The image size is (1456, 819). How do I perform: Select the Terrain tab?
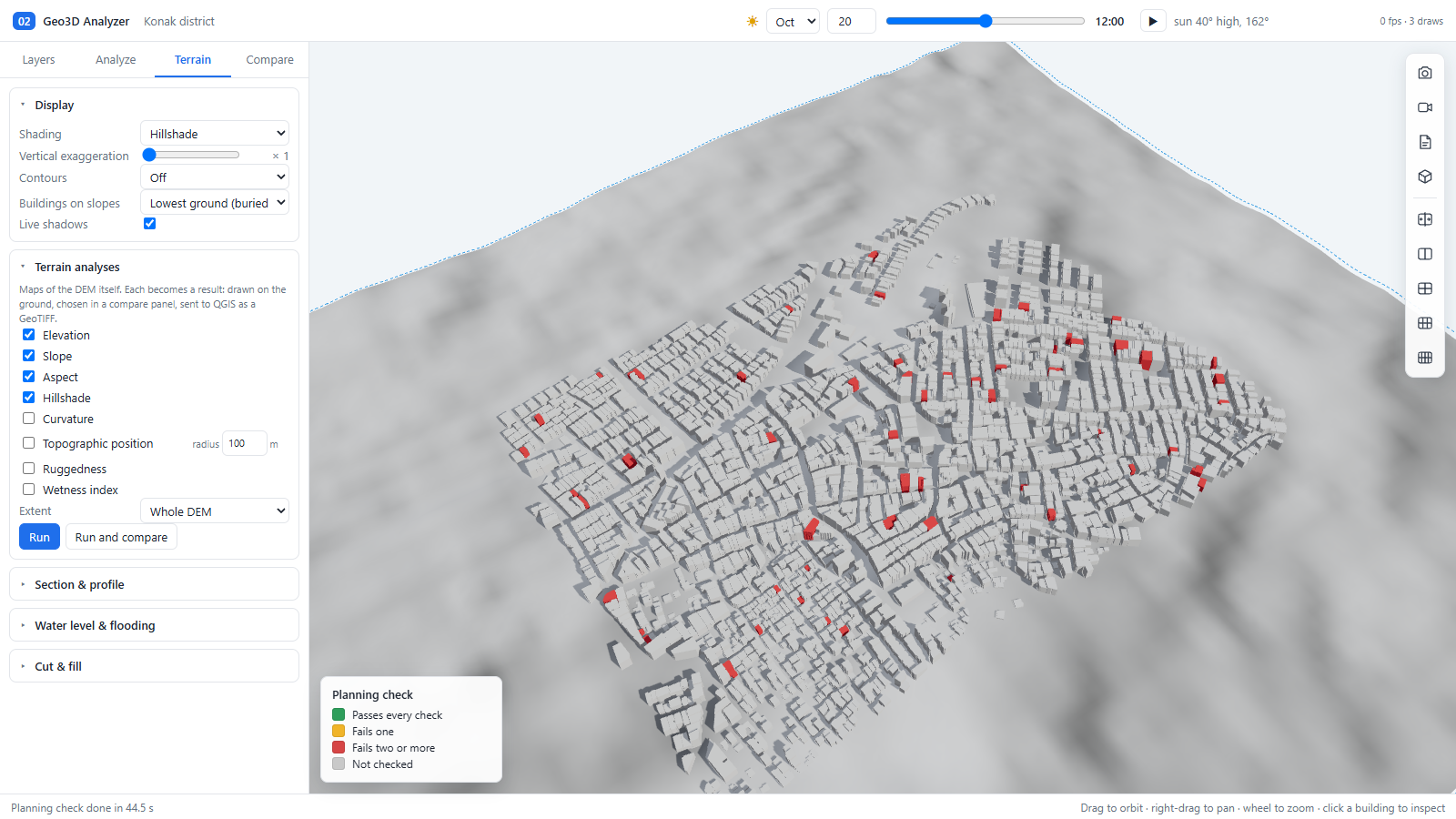(x=193, y=59)
